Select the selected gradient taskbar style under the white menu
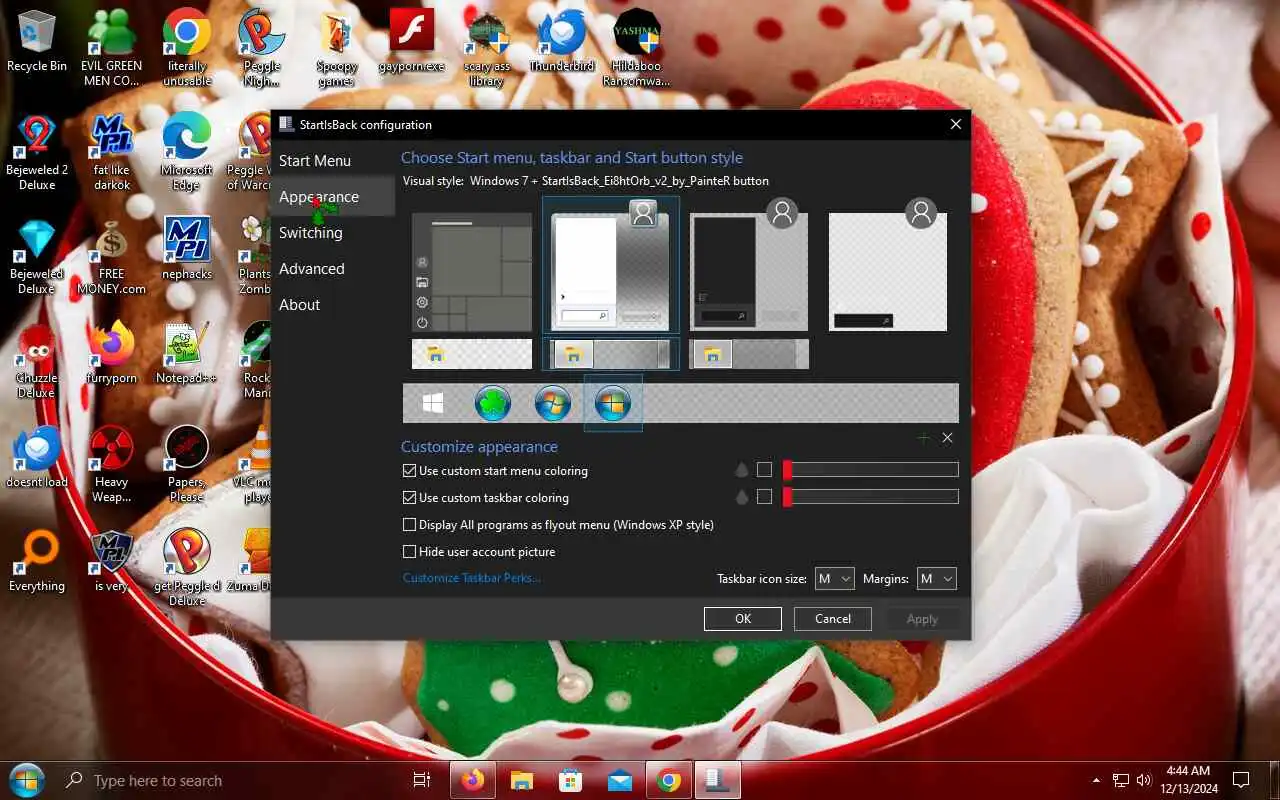 pos(610,354)
